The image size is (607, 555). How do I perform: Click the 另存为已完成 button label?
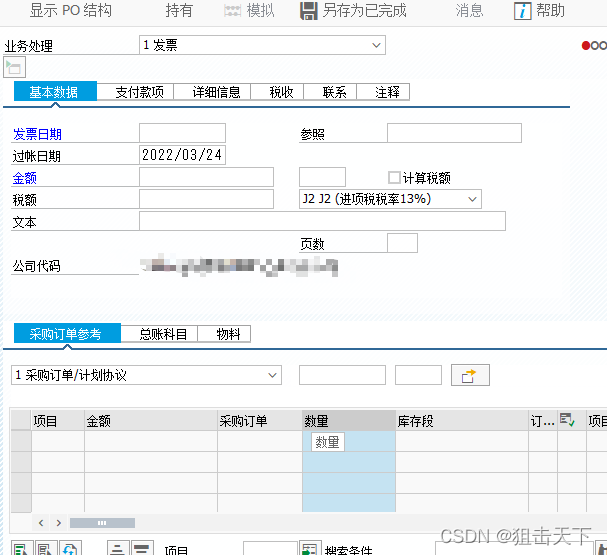coord(364,10)
